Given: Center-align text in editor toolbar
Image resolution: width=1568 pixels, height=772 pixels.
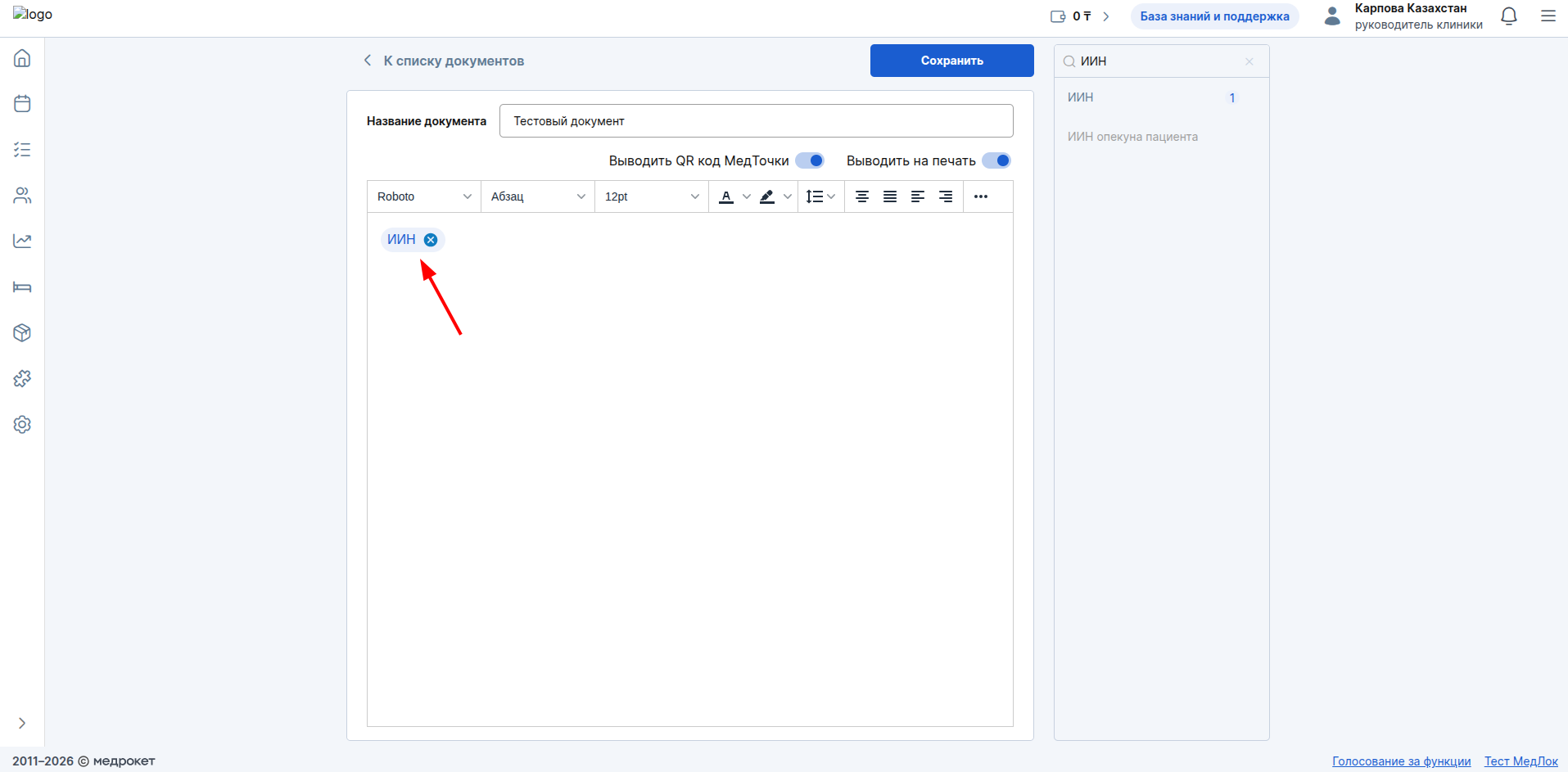Looking at the screenshot, I should (x=862, y=196).
